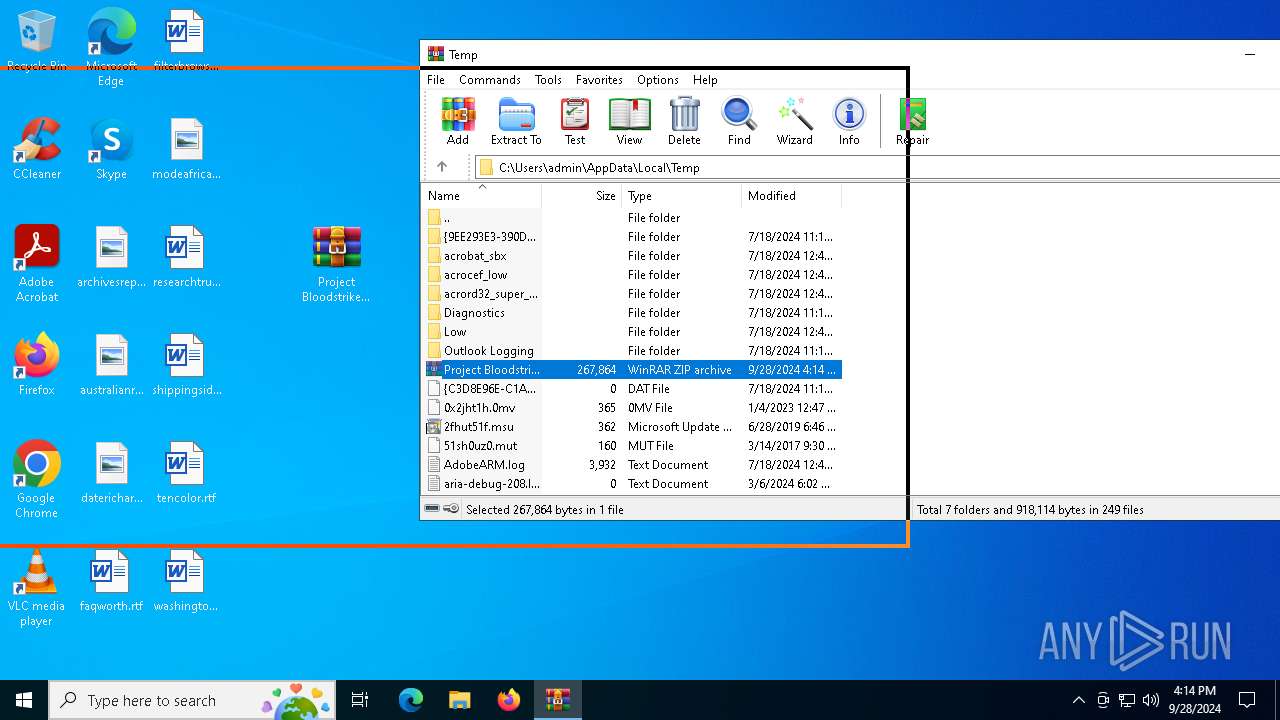This screenshot has height=720, width=1280.
Task: Open File Explorer from taskbar
Action: tap(460, 700)
